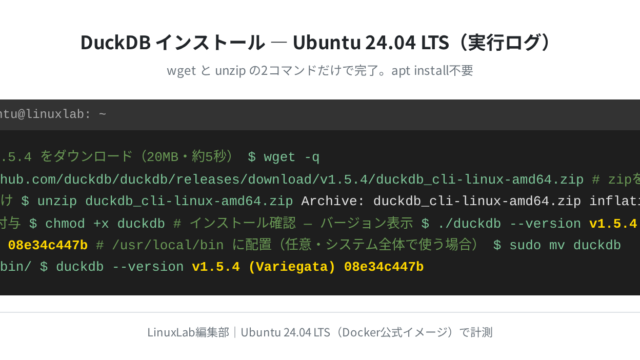Click the '$ ./duckdb --version' command
Screen dimensions: 640x360
pyautogui.click(x=501, y=223)
